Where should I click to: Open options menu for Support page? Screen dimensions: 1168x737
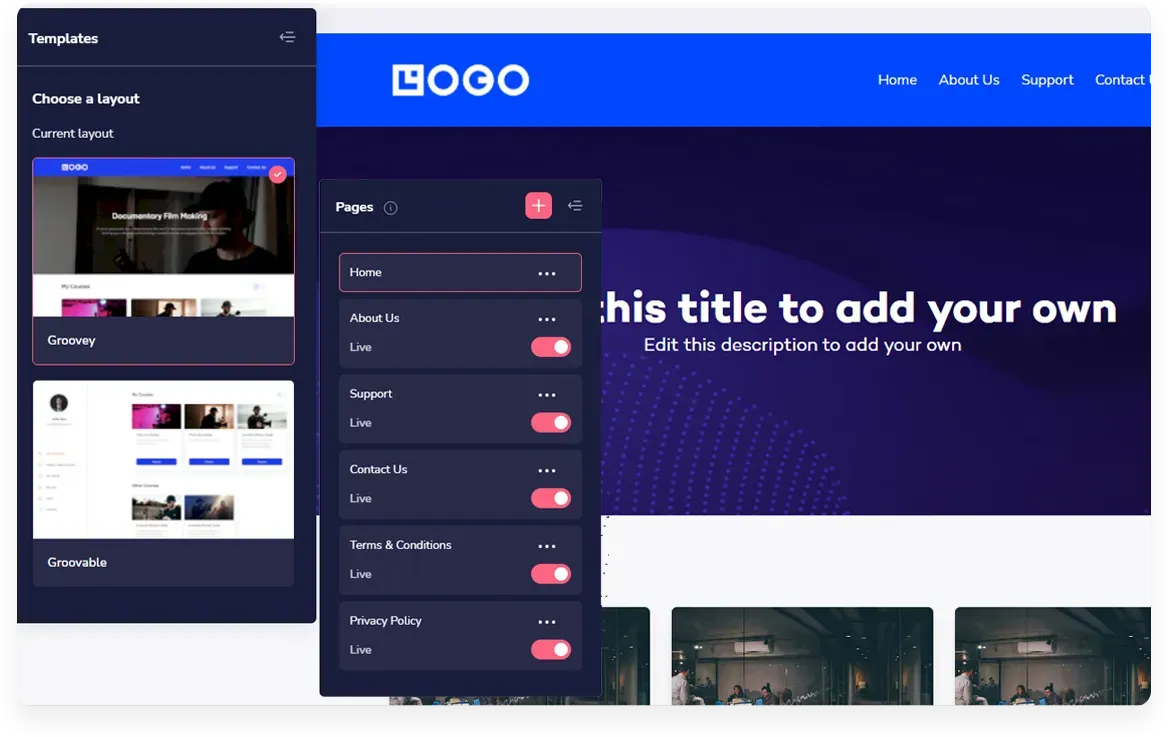pyautogui.click(x=546, y=395)
